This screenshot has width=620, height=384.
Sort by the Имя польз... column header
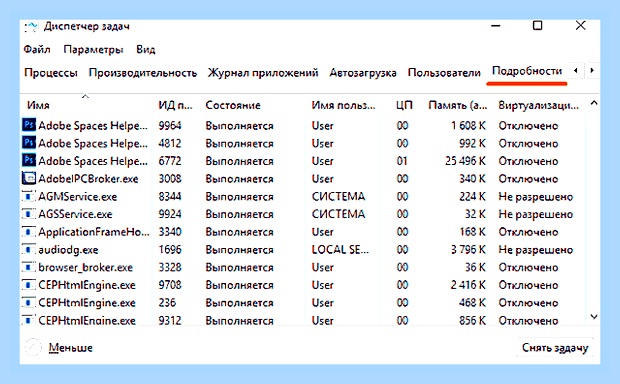(x=343, y=105)
